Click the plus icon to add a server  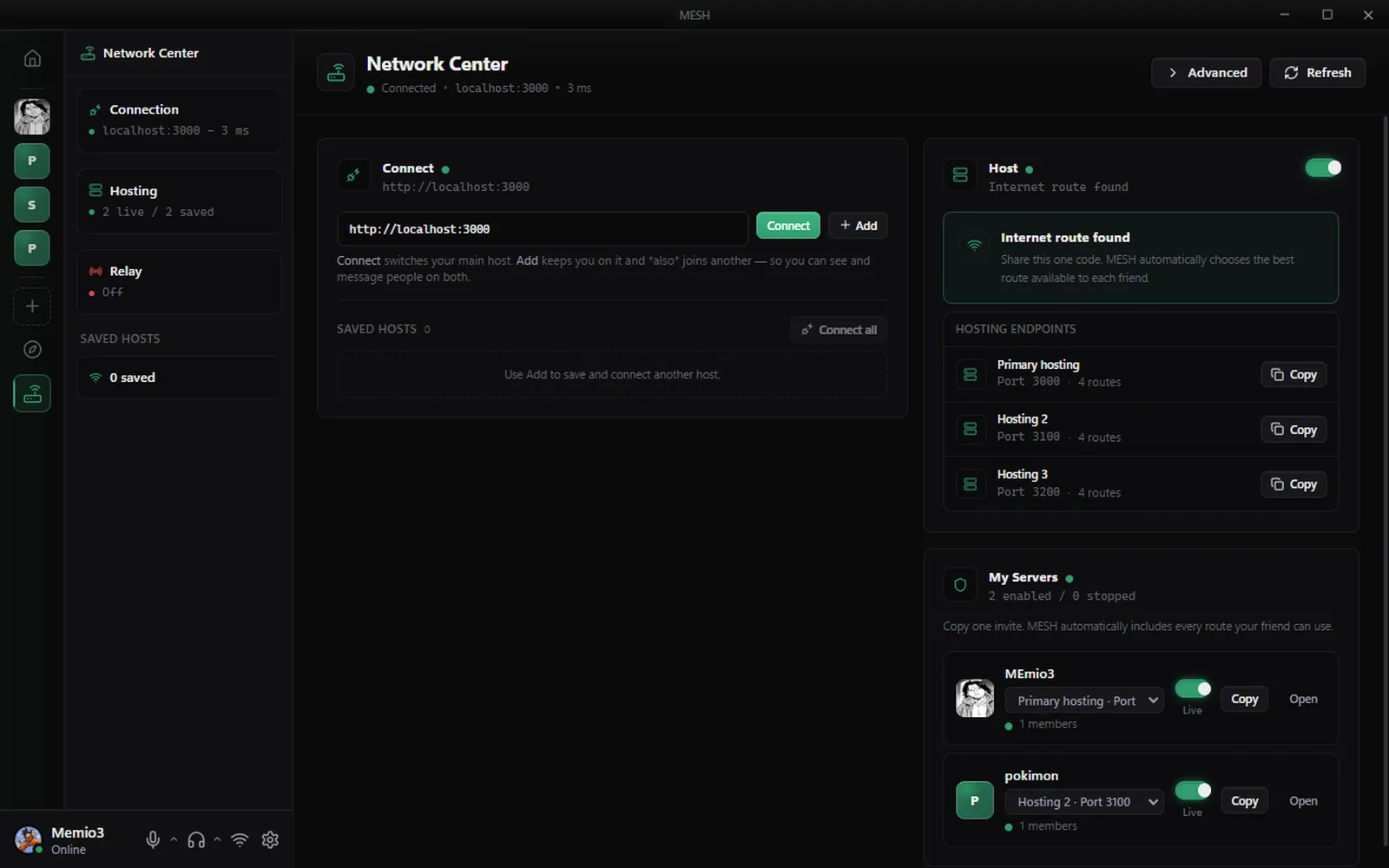(x=32, y=306)
